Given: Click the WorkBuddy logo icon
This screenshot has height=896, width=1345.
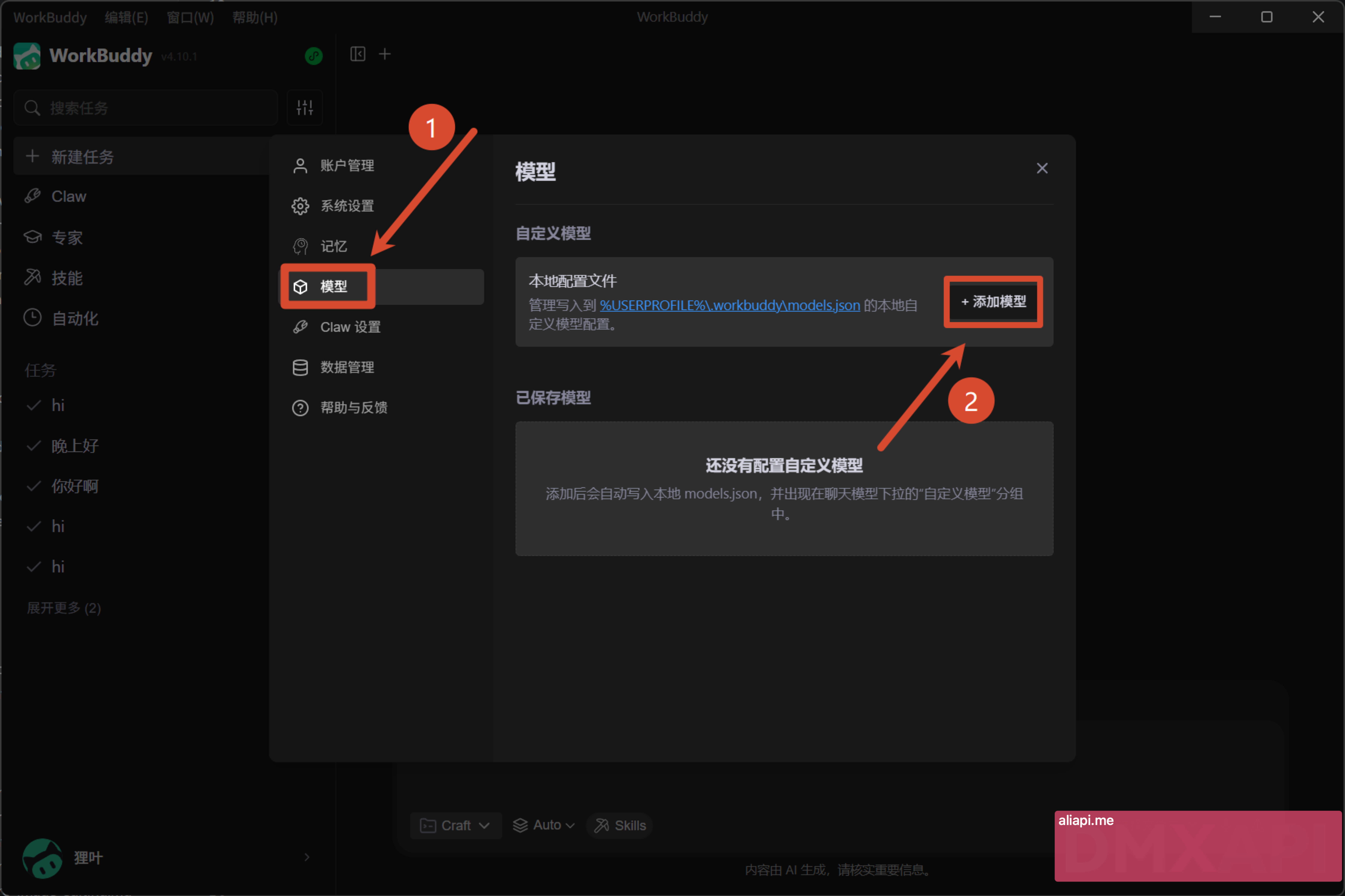Looking at the screenshot, I should [27, 56].
